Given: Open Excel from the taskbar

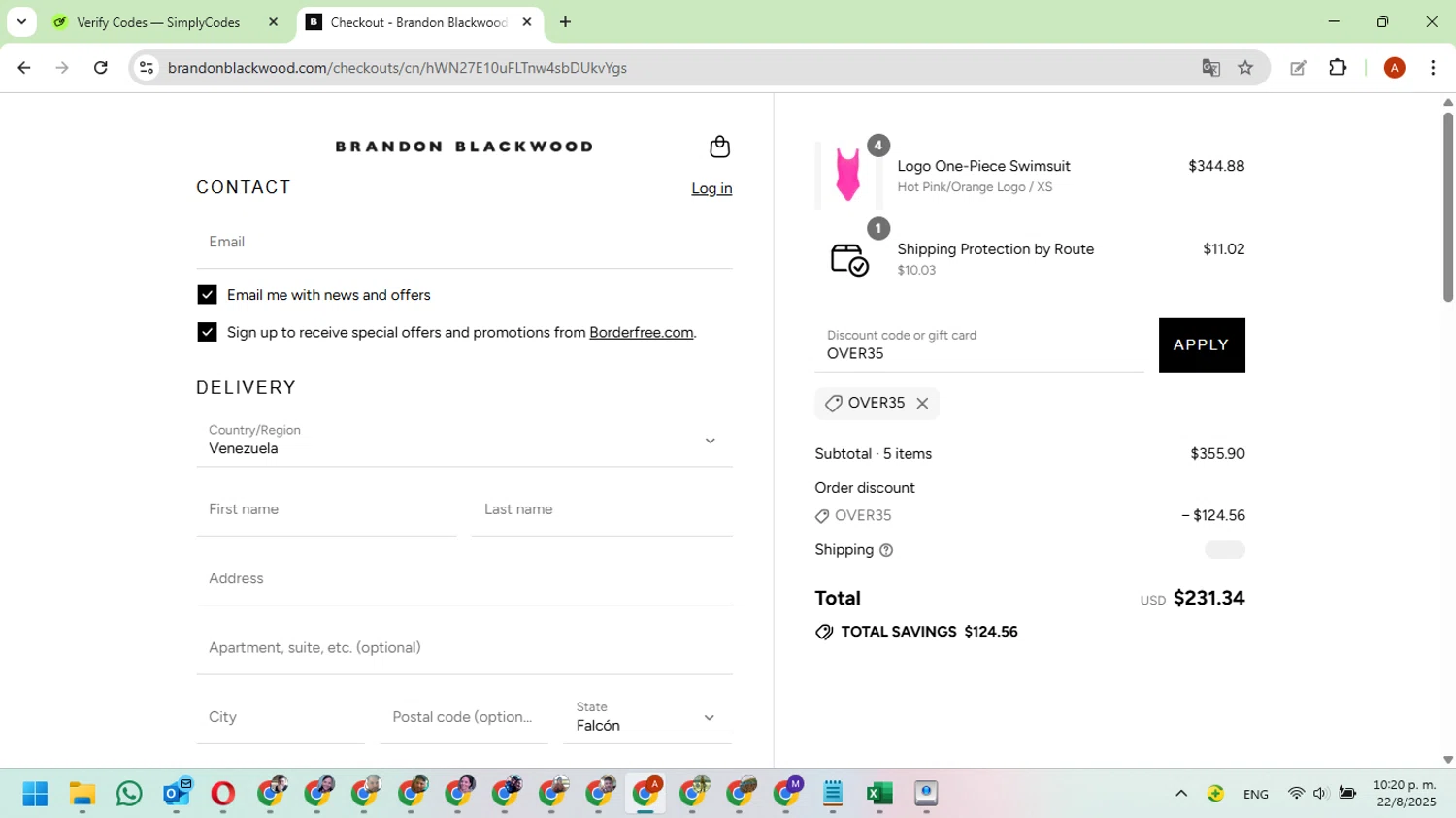Looking at the screenshot, I should coord(879,794).
